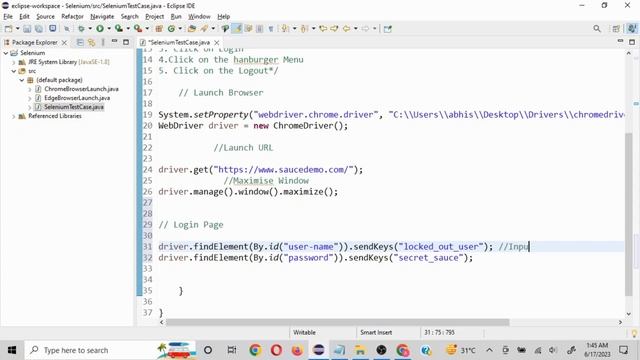Click the Save All toolbar icon
Screen dimensions: 640x360
tap(39, 29)
